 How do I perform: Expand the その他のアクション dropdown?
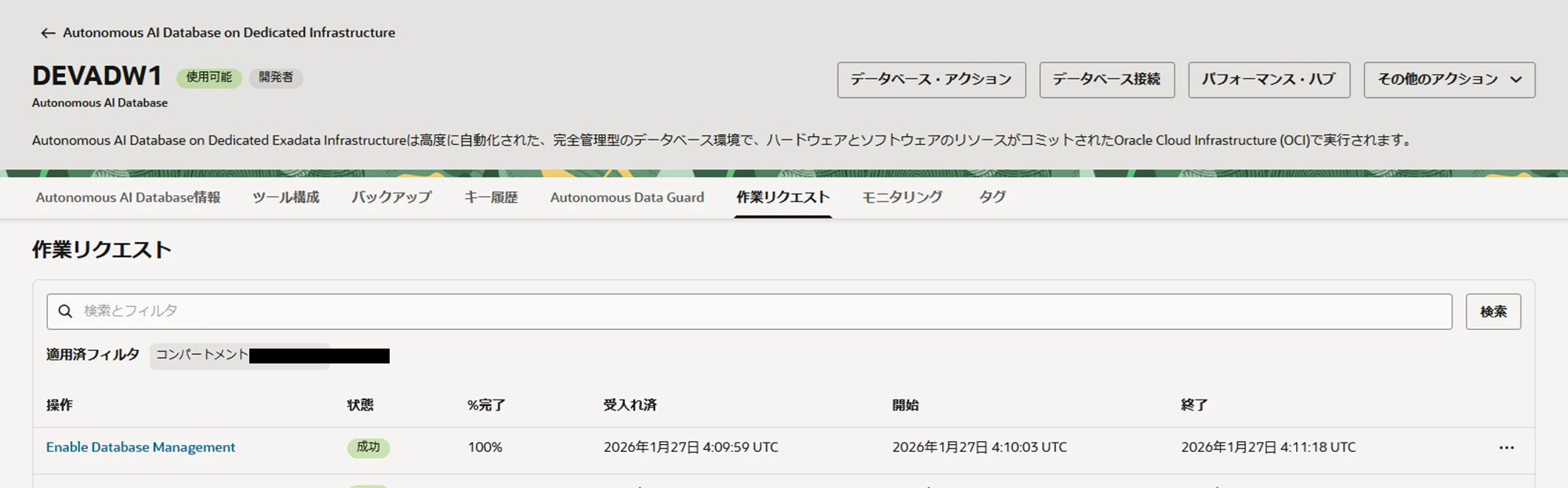1450,80
